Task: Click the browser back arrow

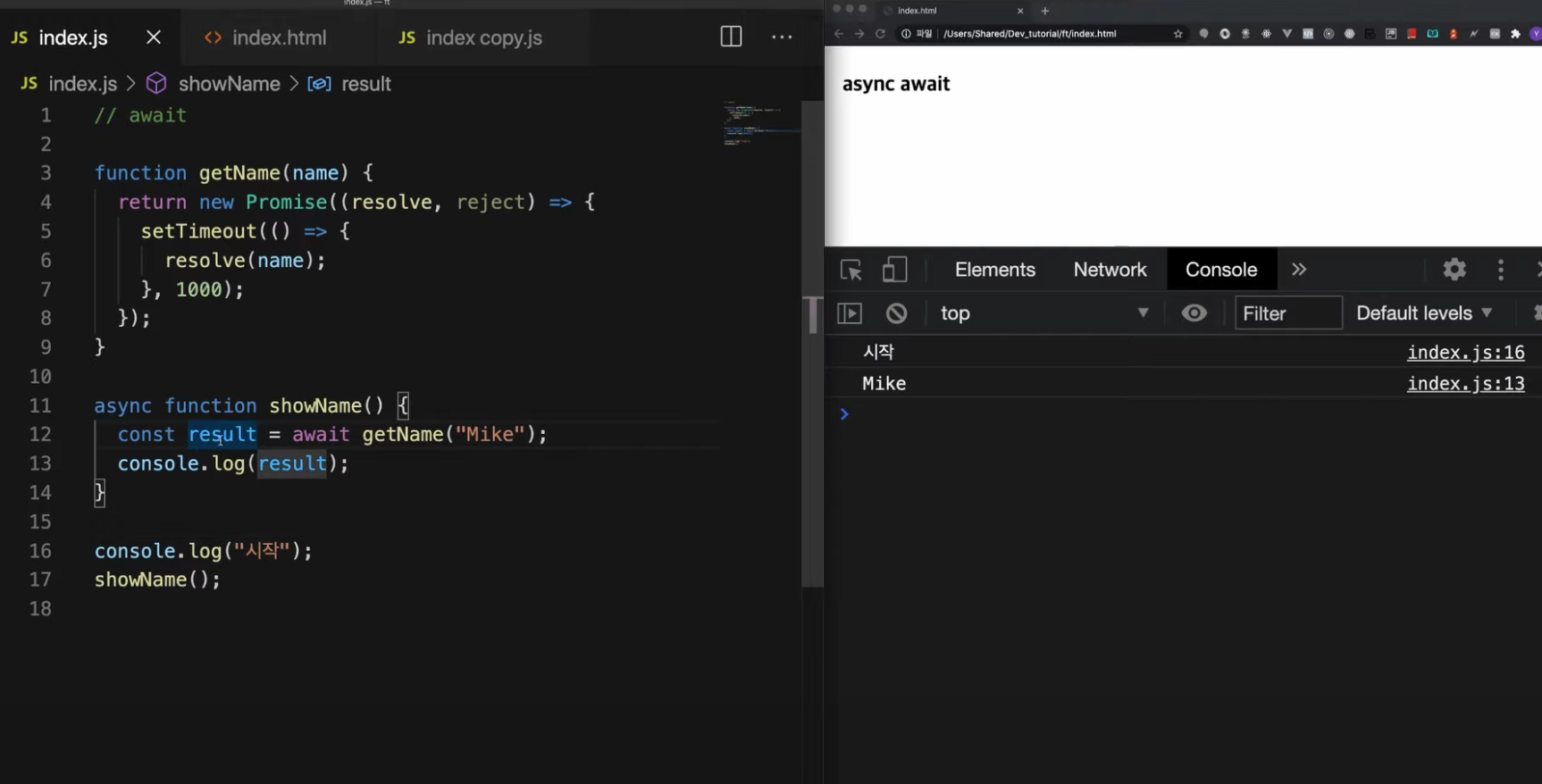Action: point(838,34)
